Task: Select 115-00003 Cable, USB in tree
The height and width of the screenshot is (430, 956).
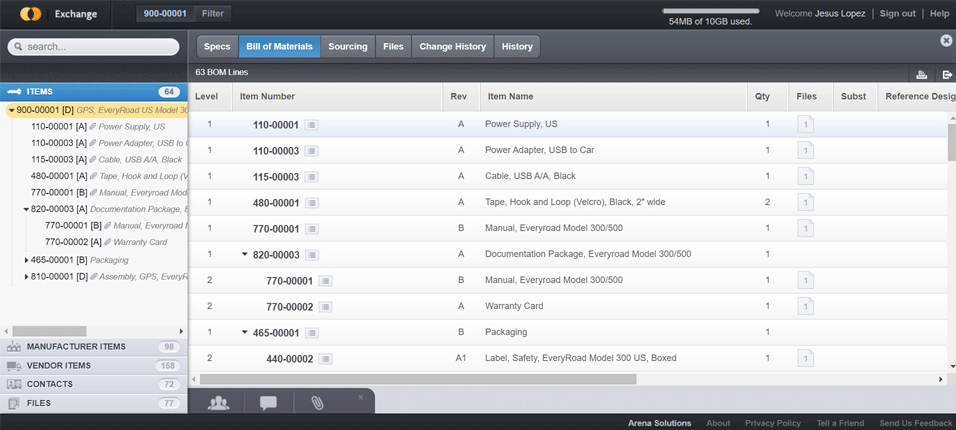Action: 107,160
